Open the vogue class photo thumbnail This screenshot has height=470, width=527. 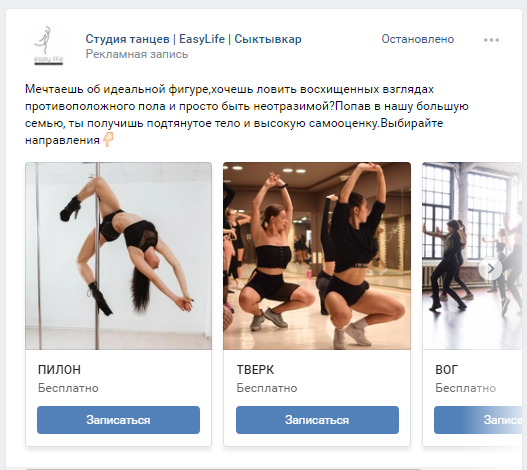(472, 256)
